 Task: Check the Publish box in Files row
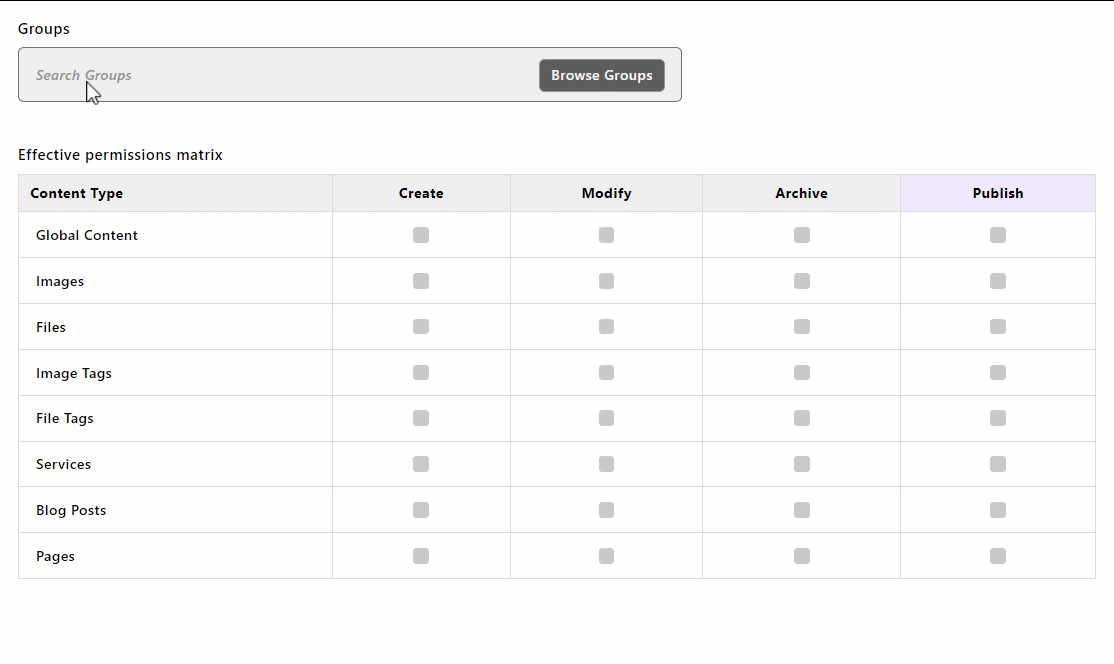click(x=998, y=327)
